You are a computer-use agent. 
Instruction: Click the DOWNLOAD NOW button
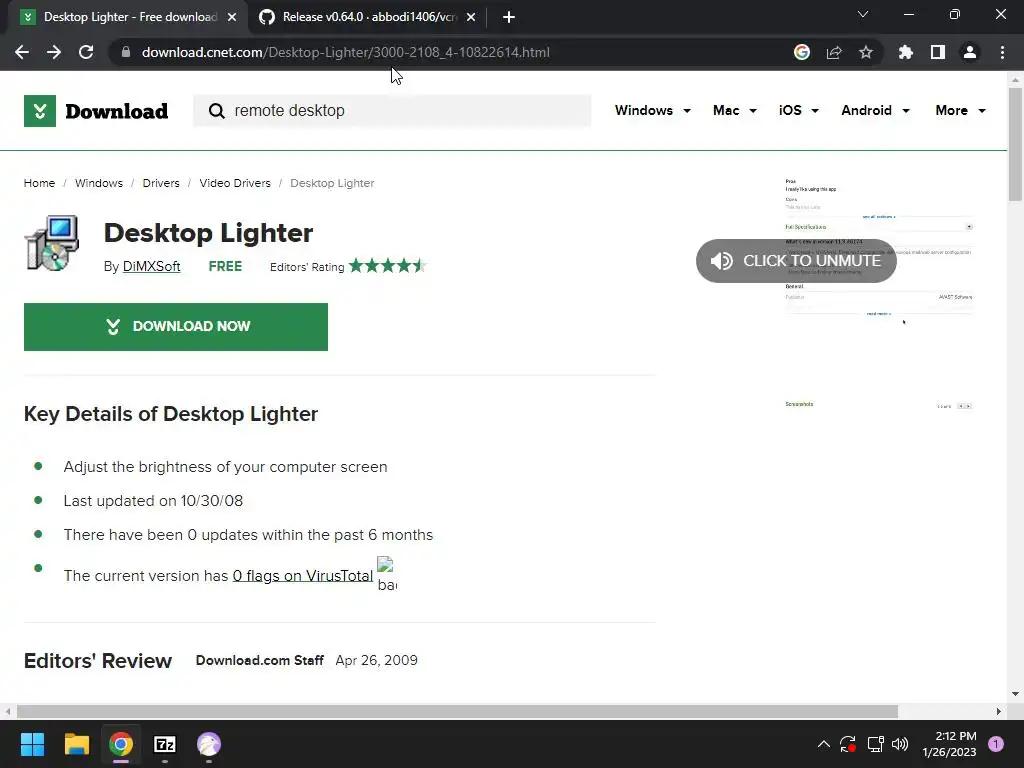pos(176,327)
